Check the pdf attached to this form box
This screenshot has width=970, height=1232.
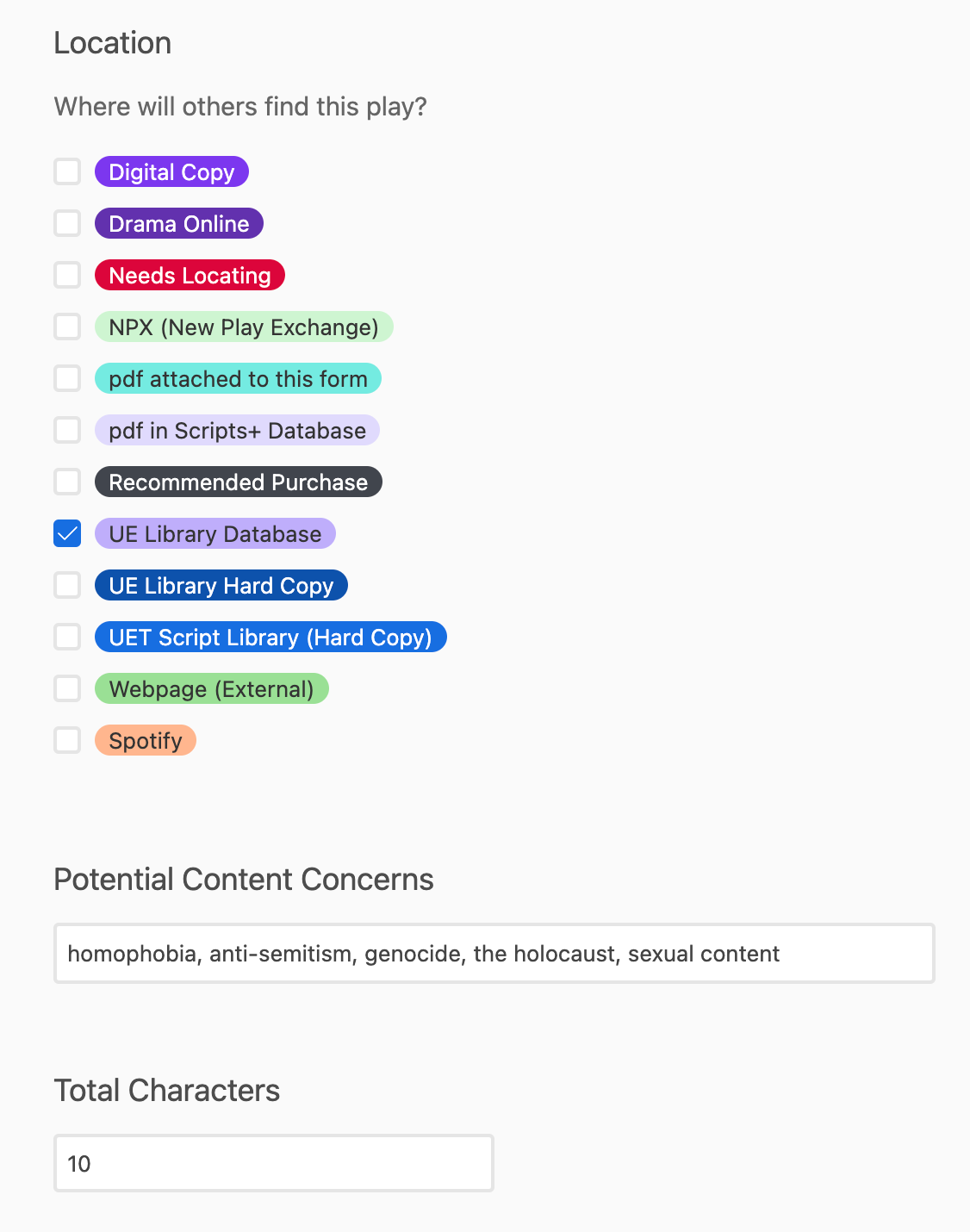click(67, 378)
